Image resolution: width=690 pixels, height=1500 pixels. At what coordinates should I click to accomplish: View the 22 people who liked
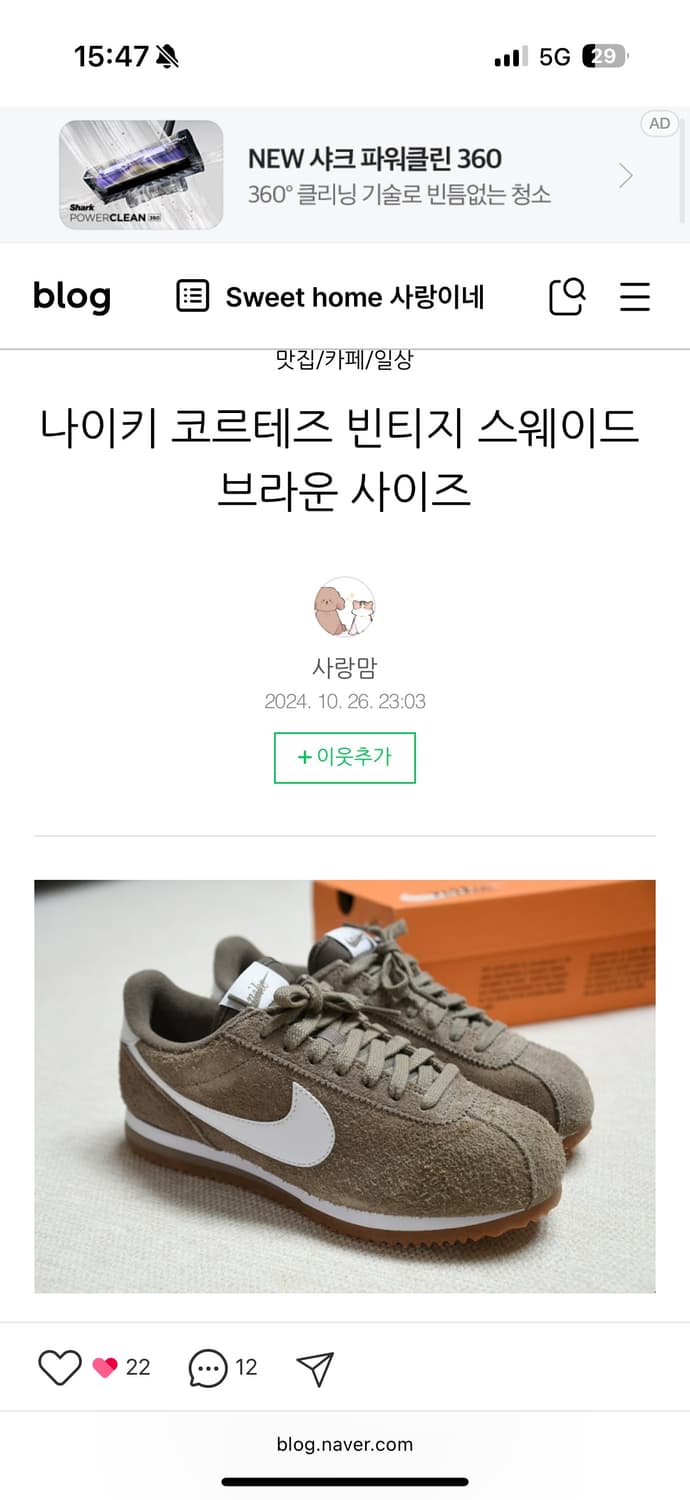pyautogui.click(x=122, y=1367)
